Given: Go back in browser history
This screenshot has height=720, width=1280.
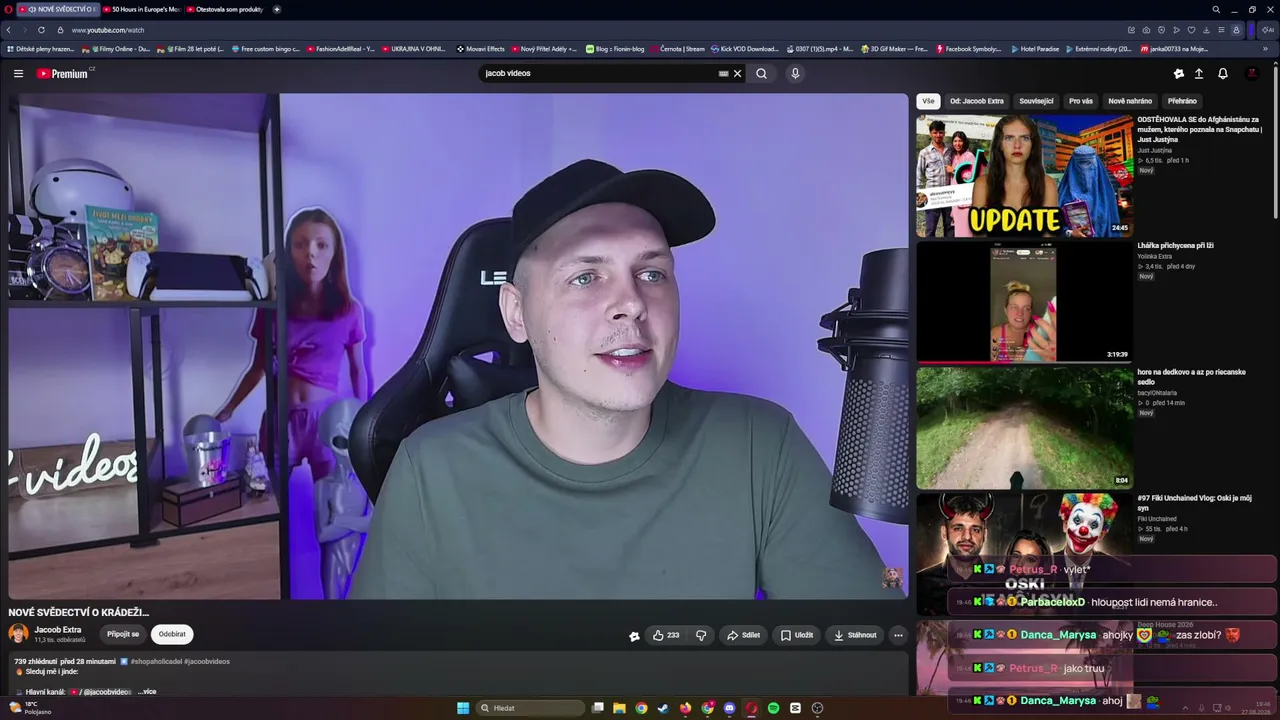Looking at the screenshot, I should pyautogui.click(x=9, y=30).
